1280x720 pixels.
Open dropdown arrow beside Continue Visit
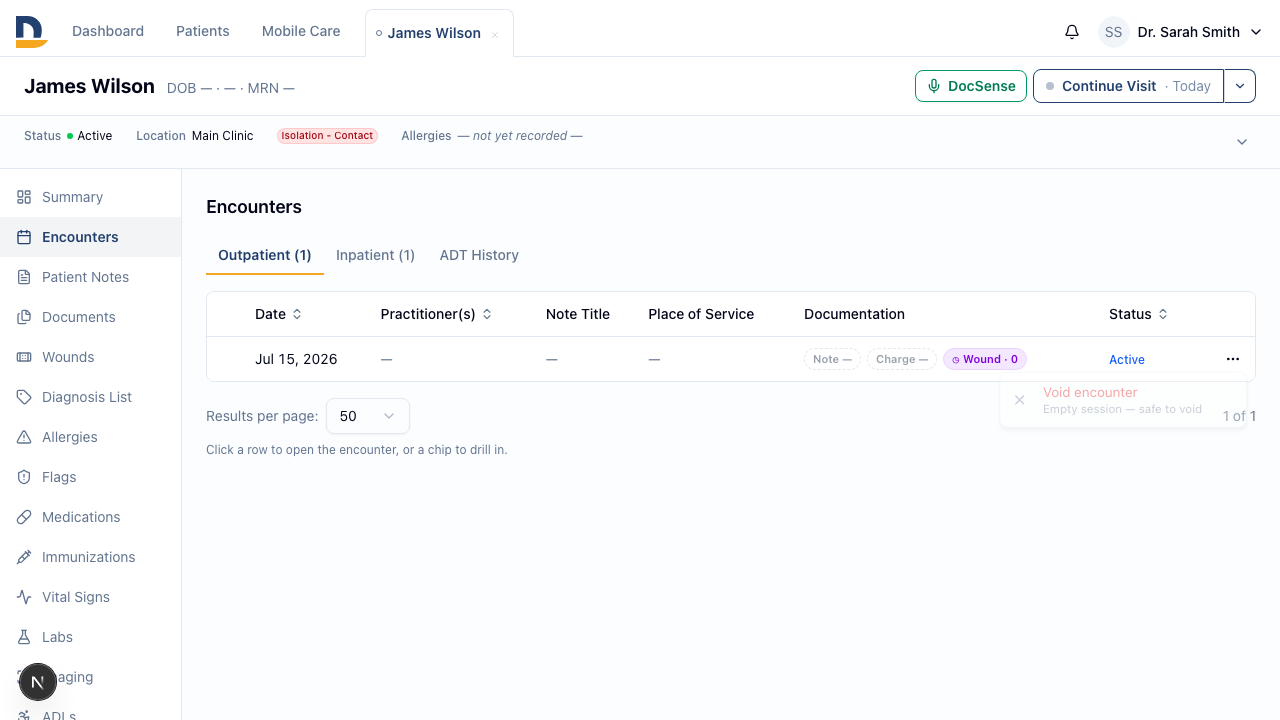(1240, 86)
